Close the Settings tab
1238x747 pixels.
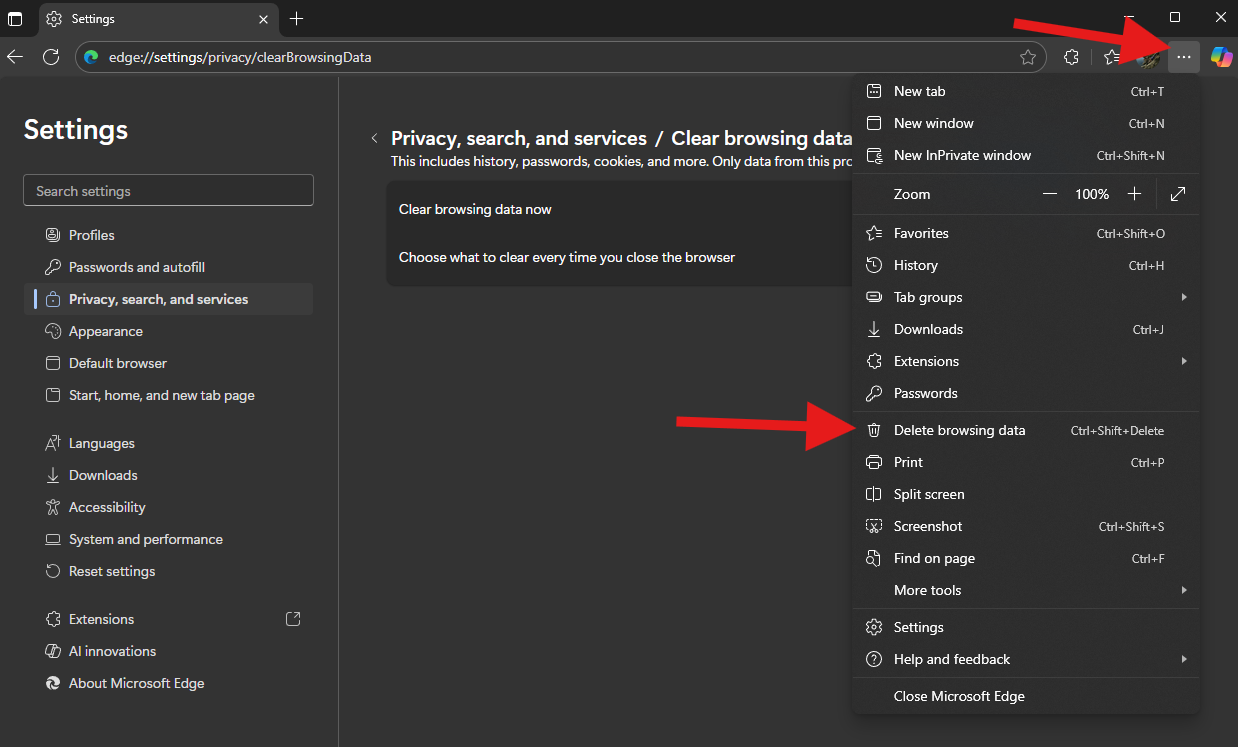point(264,19)
